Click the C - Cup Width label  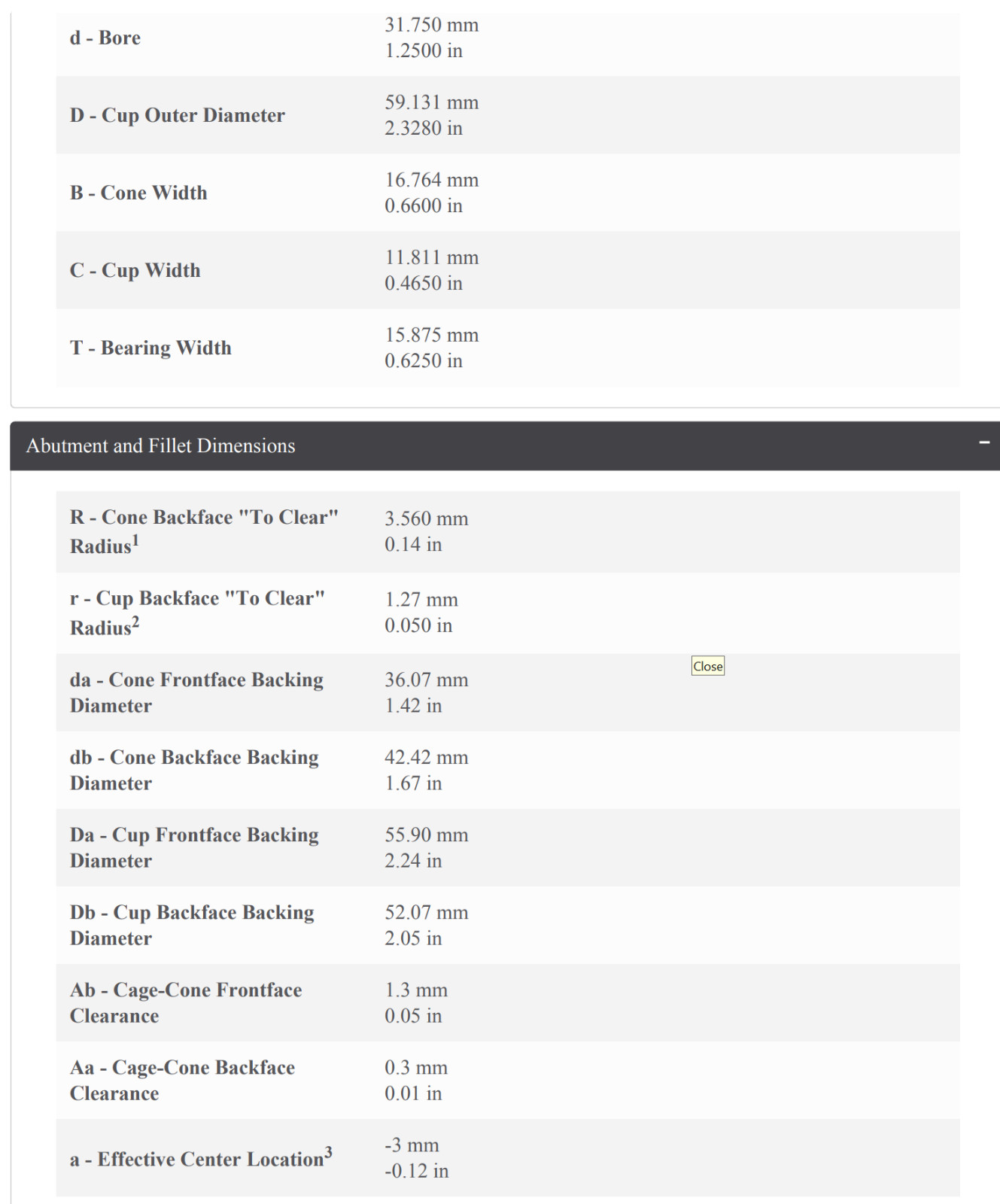click(135, 270)
